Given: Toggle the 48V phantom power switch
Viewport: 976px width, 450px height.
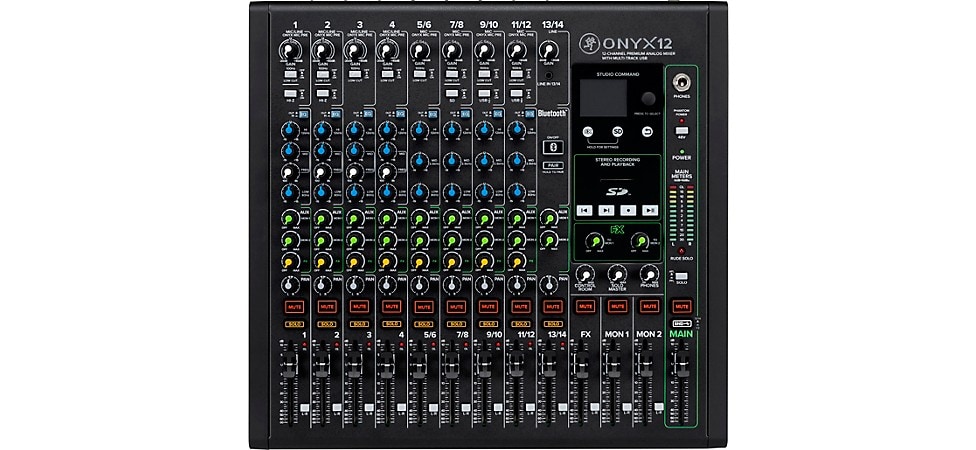Looking at the screenshot, I should [682, 131].
